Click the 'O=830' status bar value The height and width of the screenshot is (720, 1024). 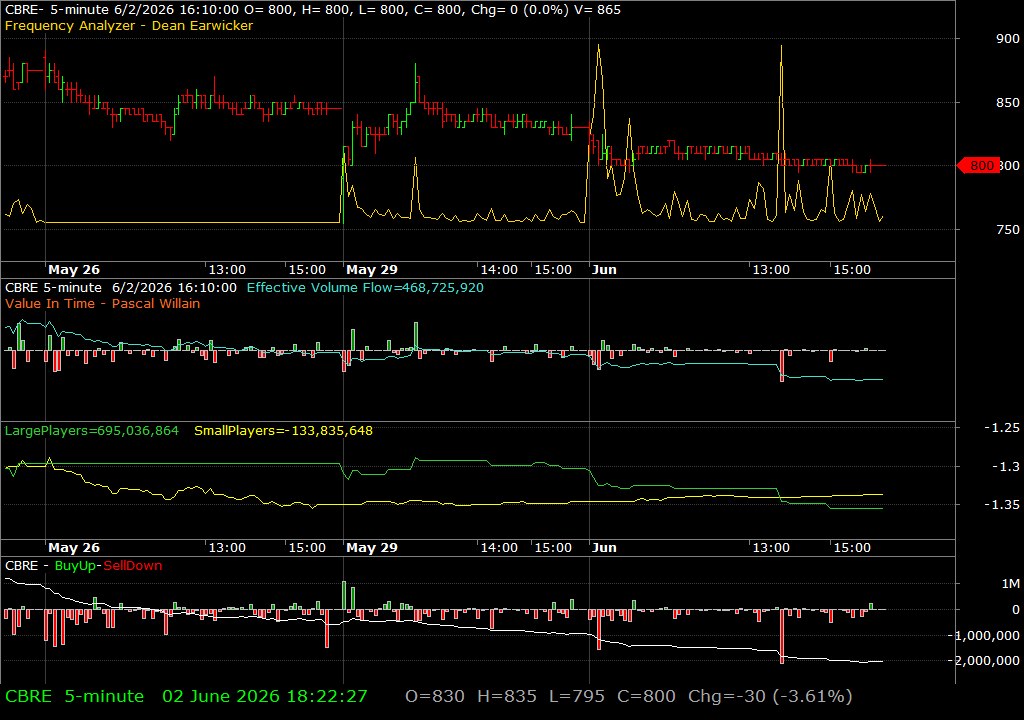[435, 696]
